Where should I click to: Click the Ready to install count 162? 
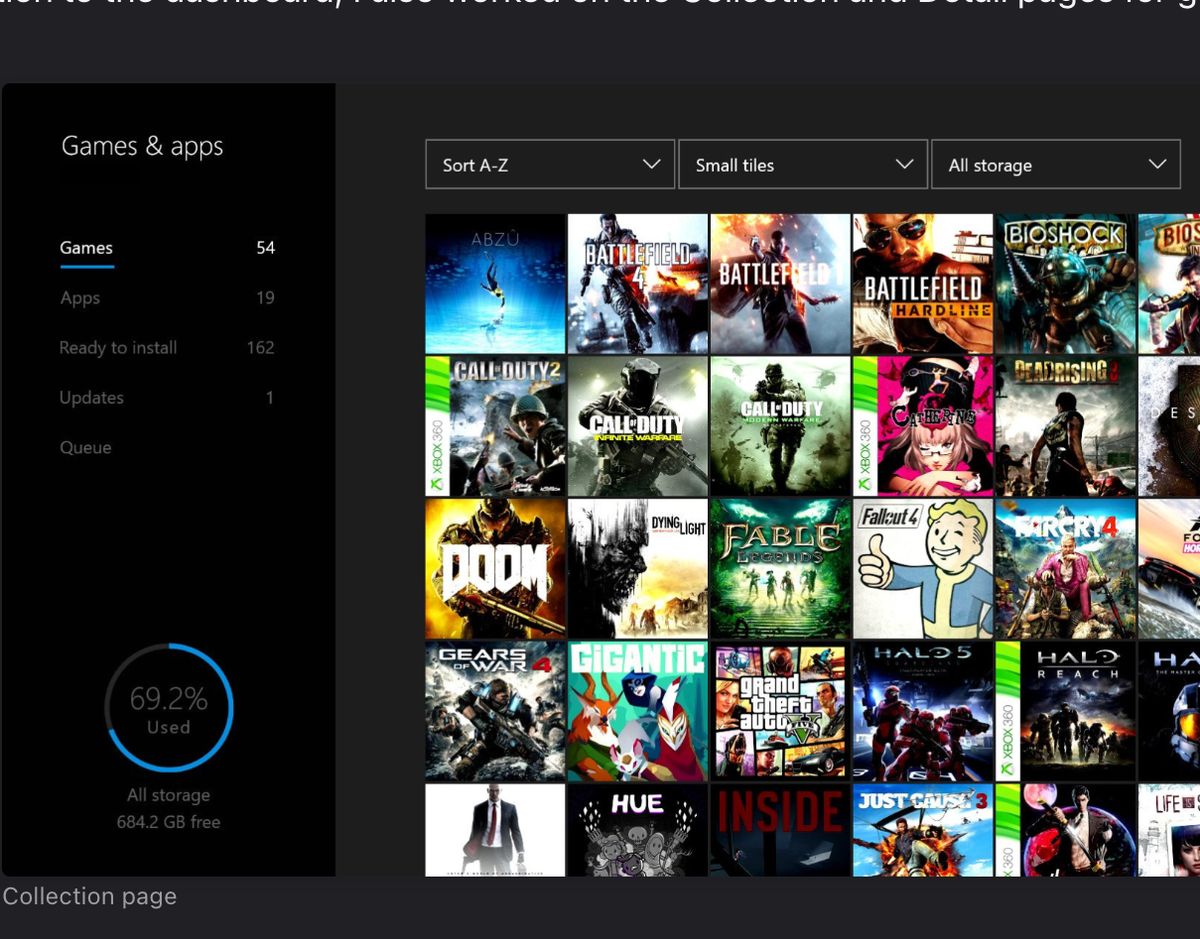click(x=260, y=348)
